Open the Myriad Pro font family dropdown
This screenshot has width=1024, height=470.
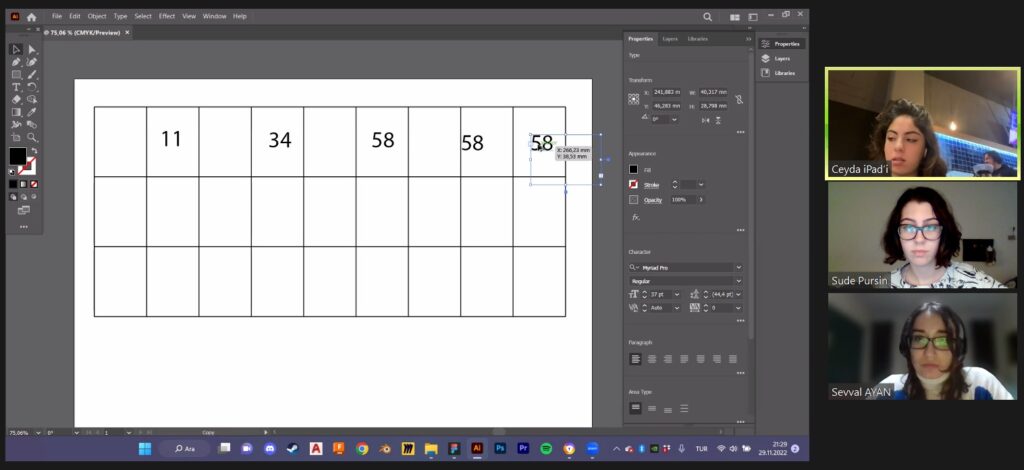pyautogui.click(x=738, y=268)
